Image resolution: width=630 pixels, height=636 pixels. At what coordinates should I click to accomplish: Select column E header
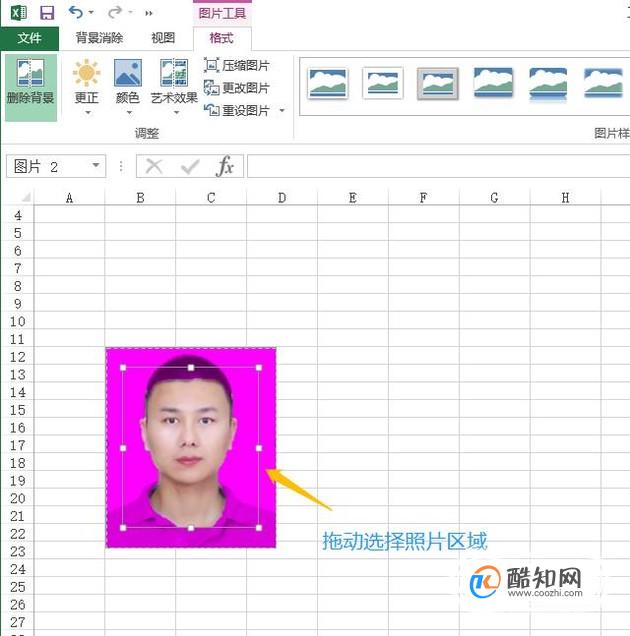pos(353,198)
